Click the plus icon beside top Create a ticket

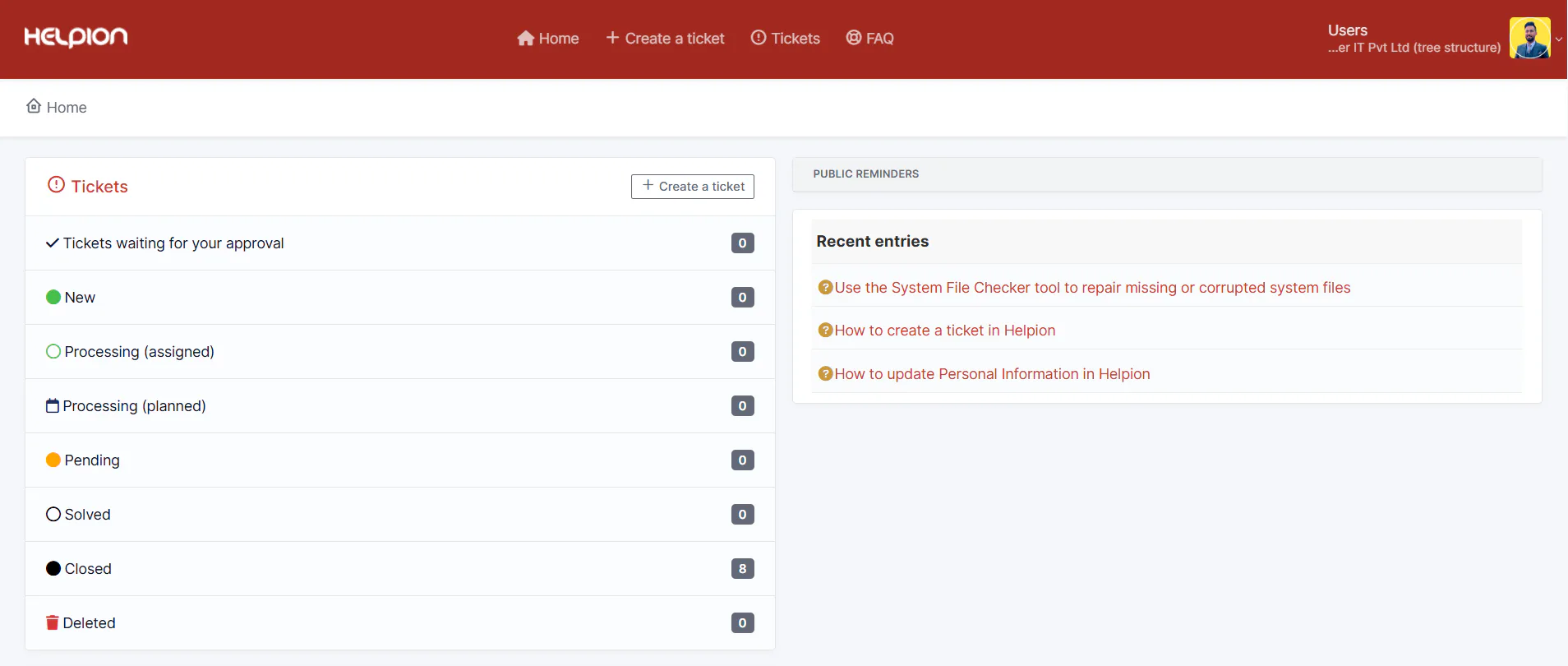(x=612, y=38)
